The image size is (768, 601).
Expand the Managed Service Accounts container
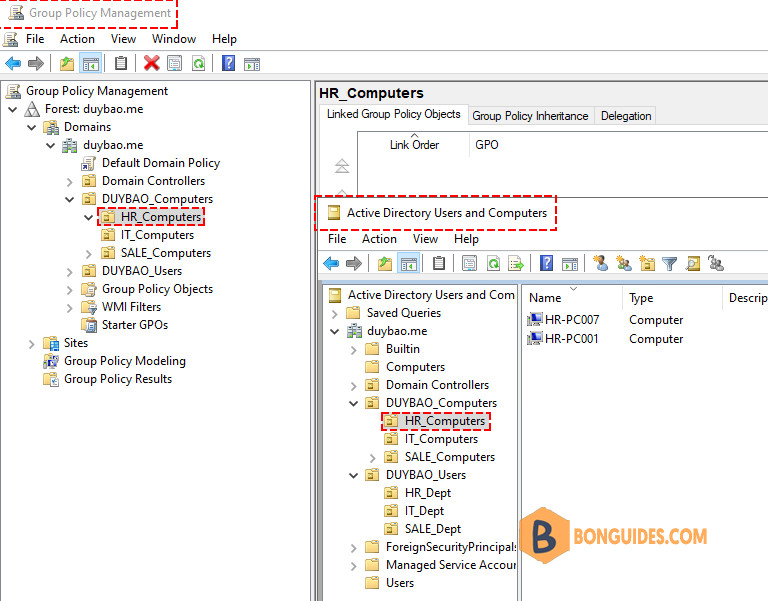pos(354,566)
